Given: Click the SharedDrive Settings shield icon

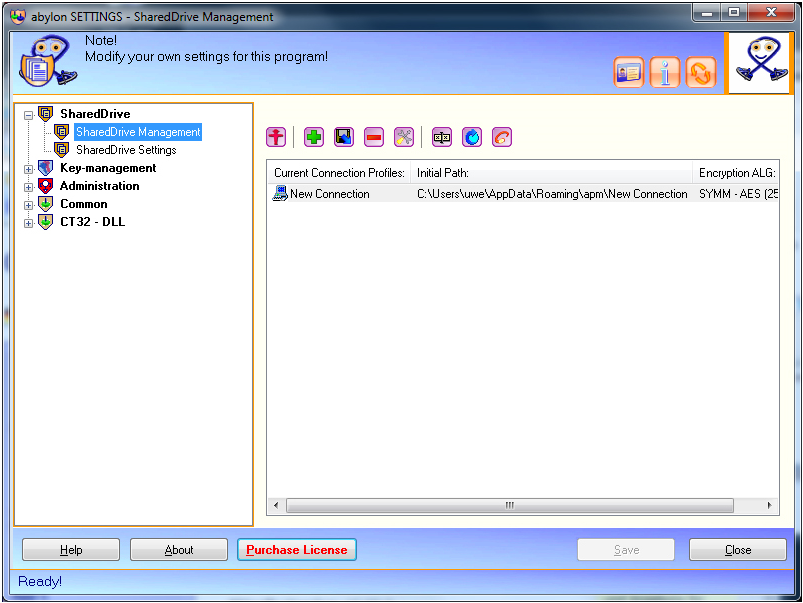Looking at the screenshot, I should [x=61, y=150].
